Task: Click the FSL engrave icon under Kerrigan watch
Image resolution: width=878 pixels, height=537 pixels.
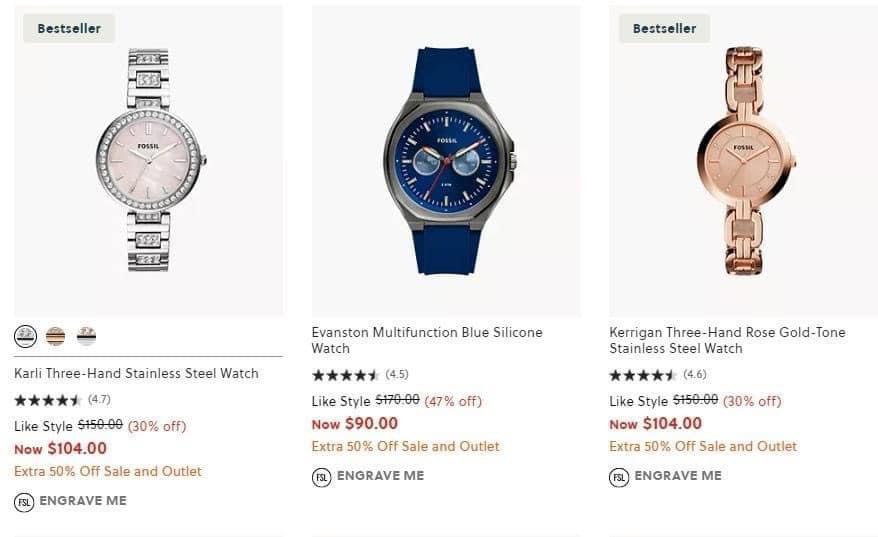Action: pos(619,476)
